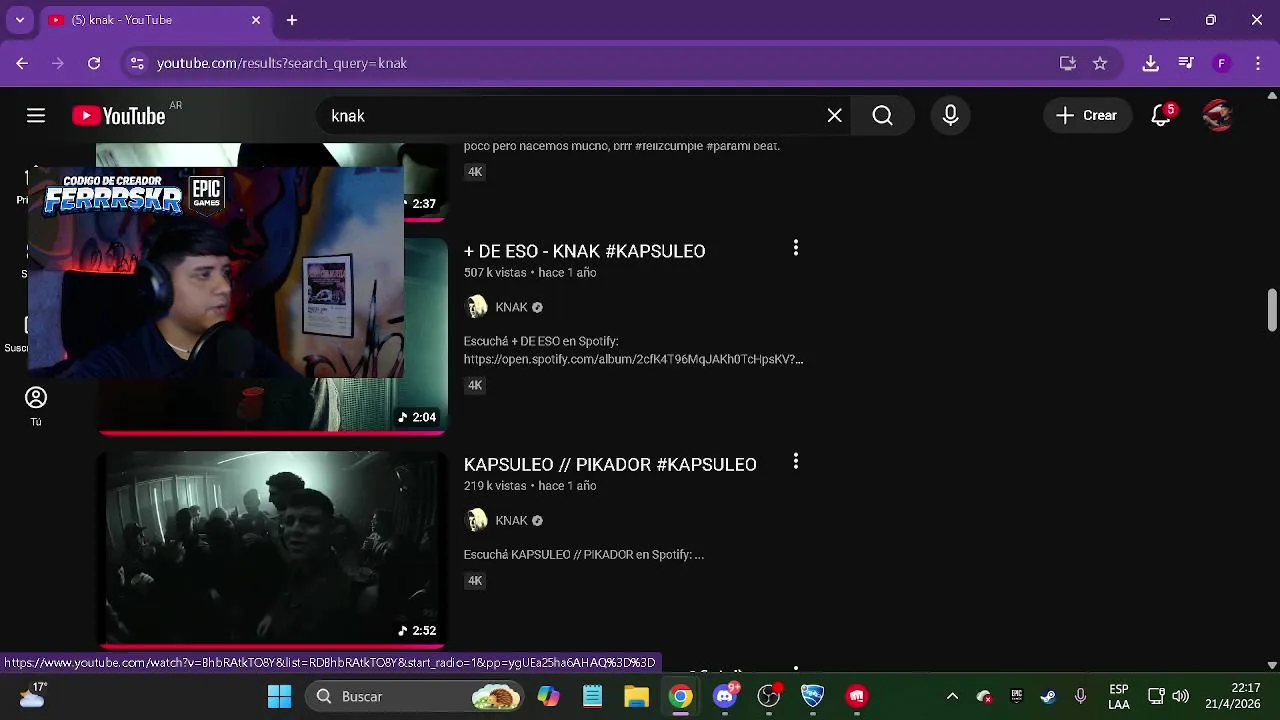Install app icon in address bar
The image size is (1280, 720).
click(1068, 63)
